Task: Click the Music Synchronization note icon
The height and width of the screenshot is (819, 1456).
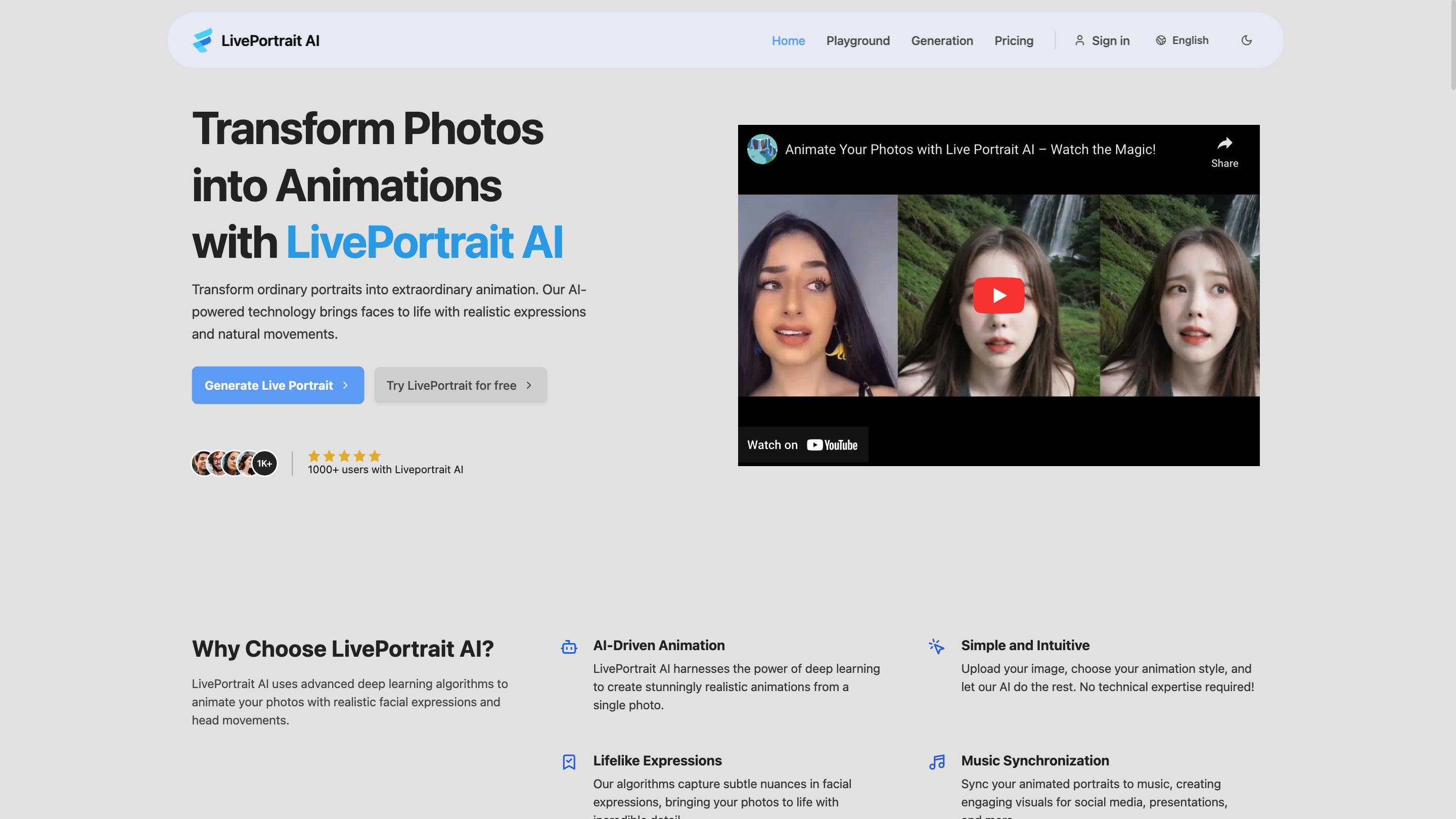Action: pyautogui.click(x=937, y=762)
